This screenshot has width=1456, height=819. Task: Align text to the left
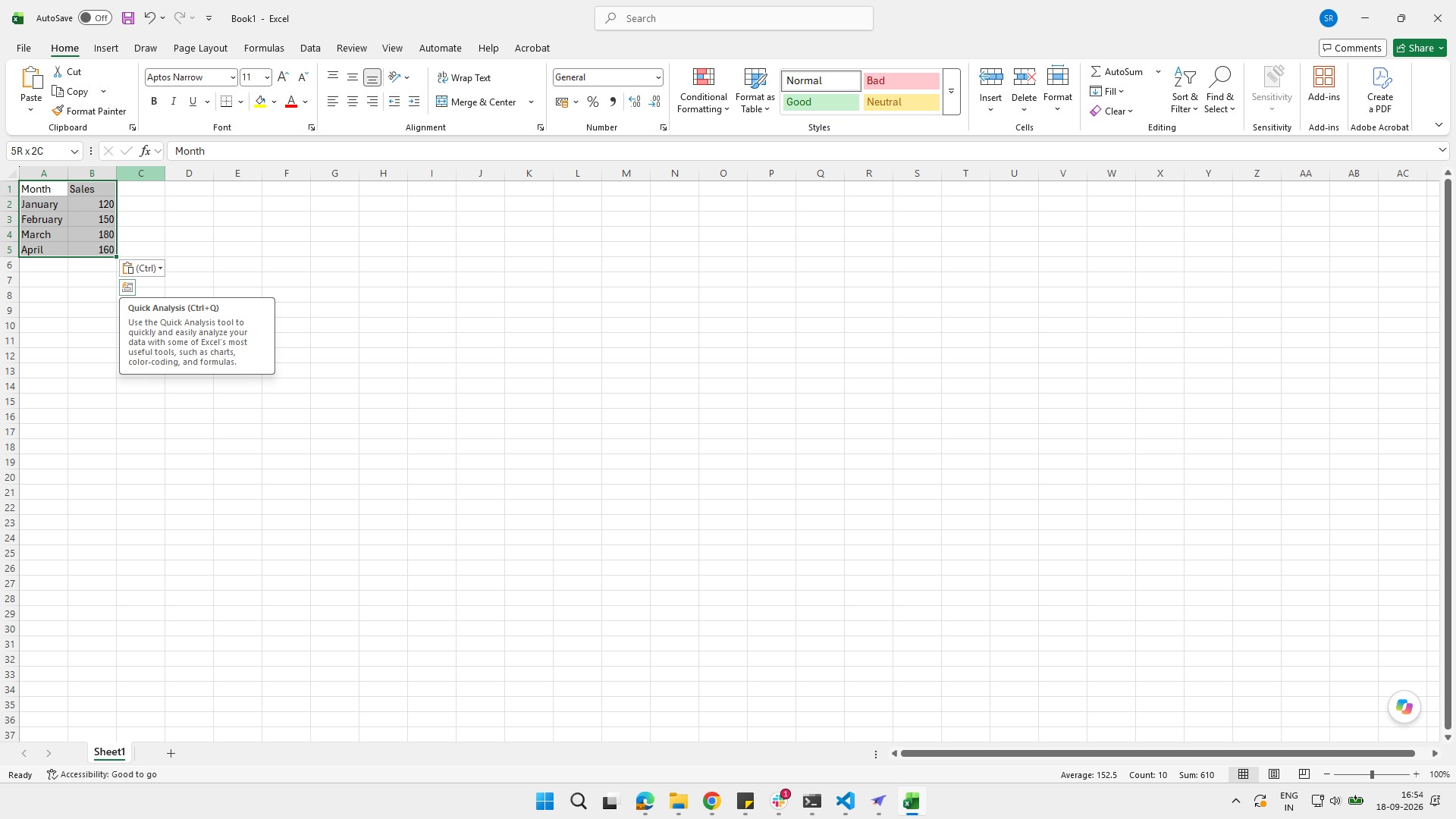pyautogui.click(x=333, y=102)
